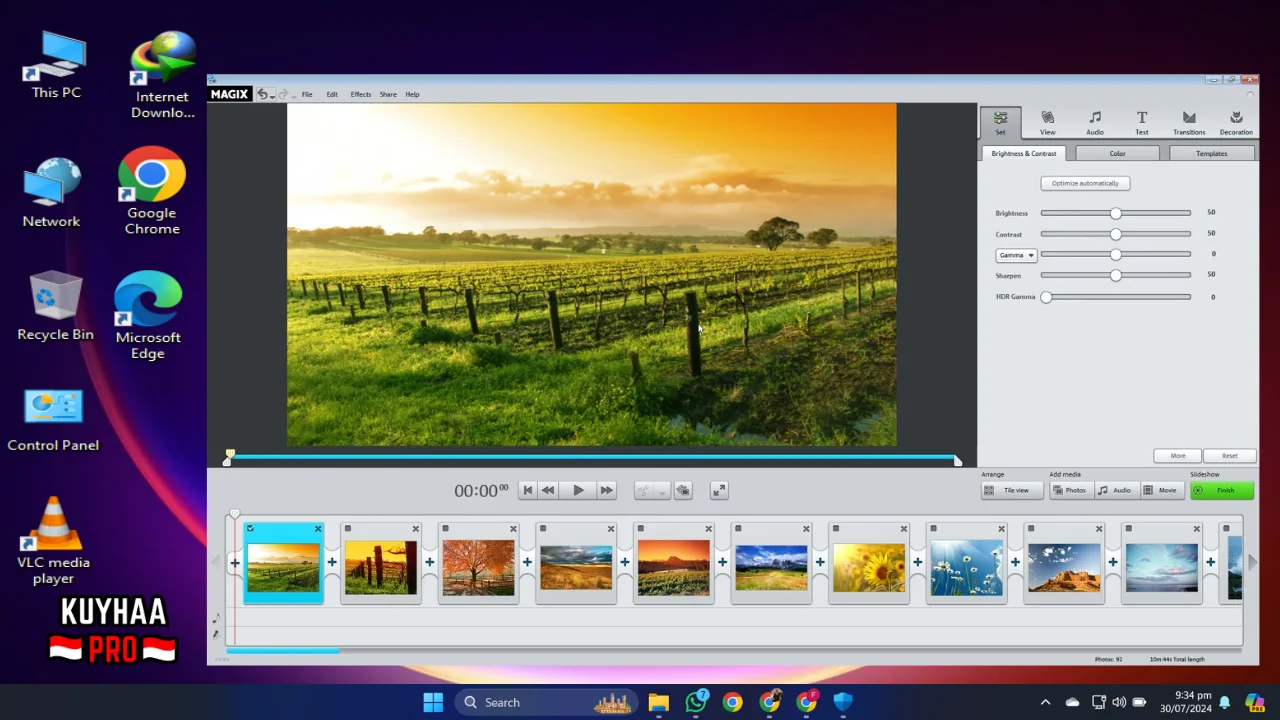Check the desert rock photo checkbox
This screenshot has height=720, width=1280.
(1031, 529)
